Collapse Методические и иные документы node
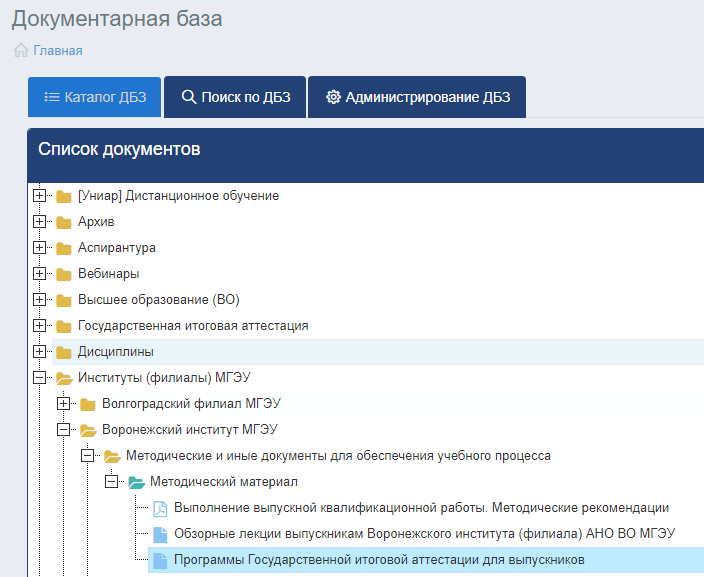Image resolution: width=704 pixels, height=577 pixels. [x=88, y=456]
